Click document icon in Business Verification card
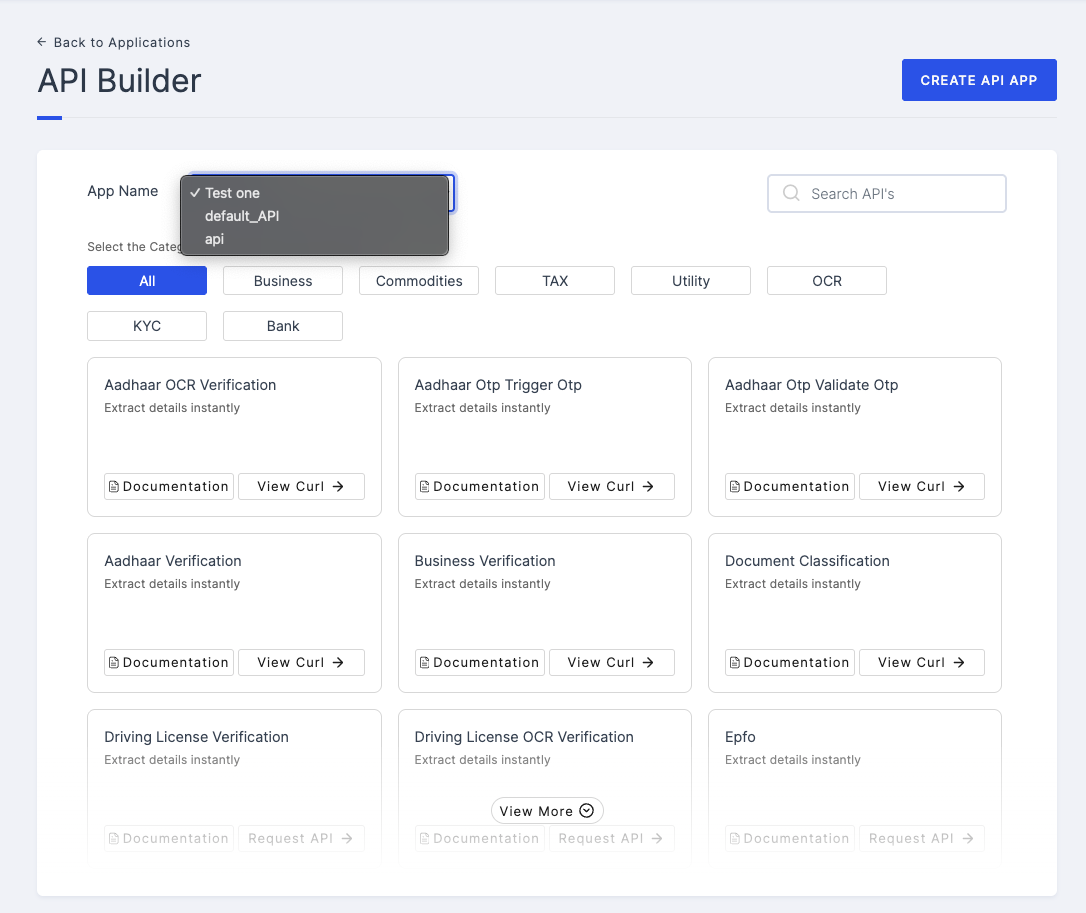The height and width of the screenshot is (913, 1086). [425, 663]
